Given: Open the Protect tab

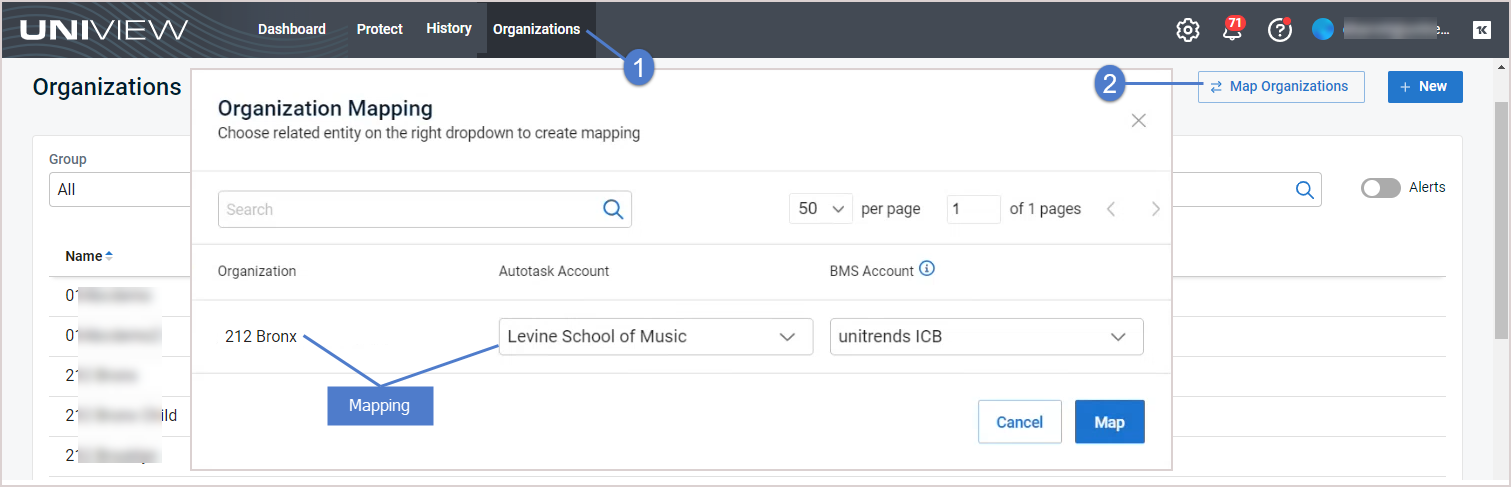Looking at the screenshot, I should [380, 29].
